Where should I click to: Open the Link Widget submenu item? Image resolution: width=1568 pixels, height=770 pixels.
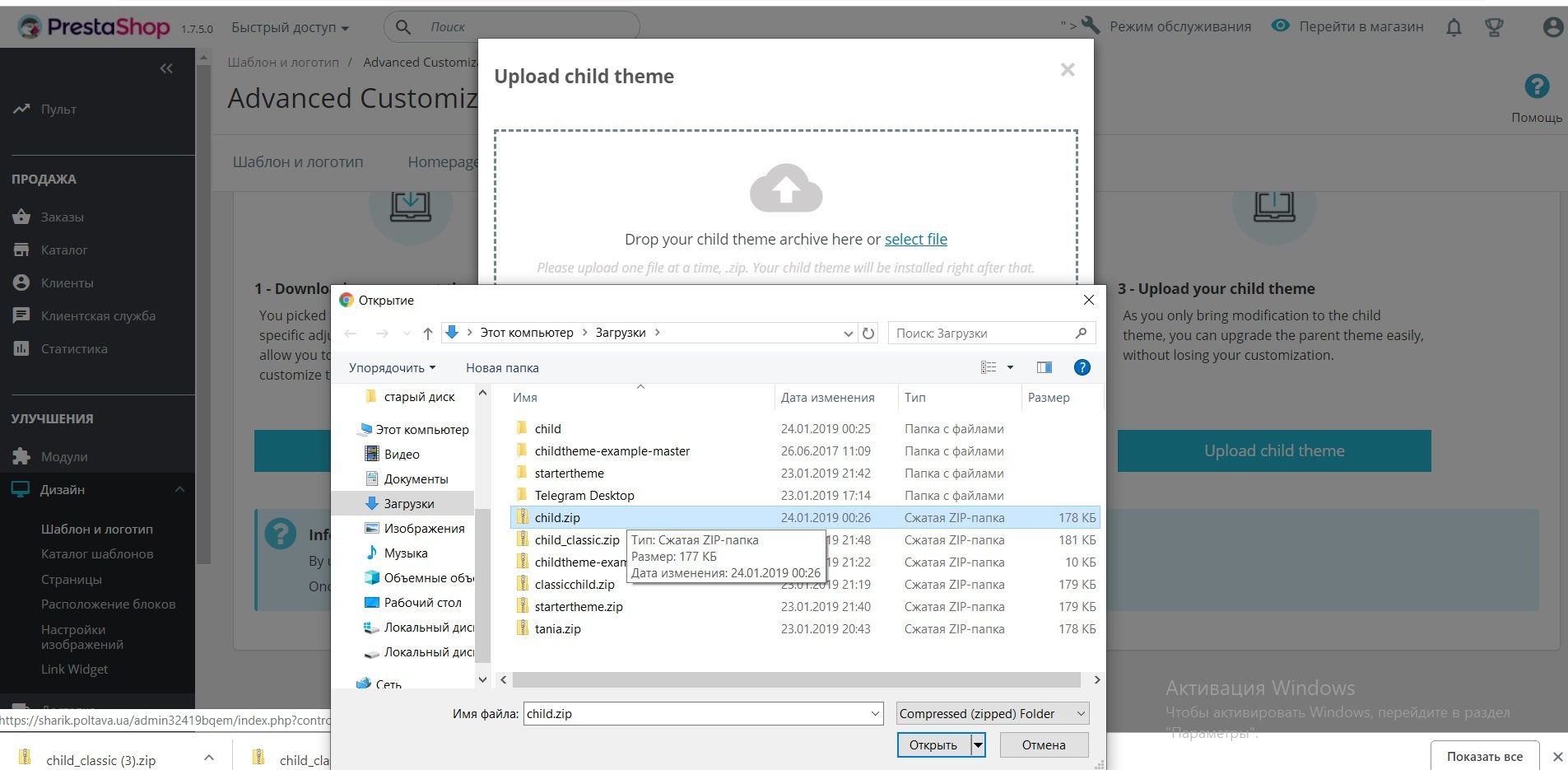coord(75,669)
